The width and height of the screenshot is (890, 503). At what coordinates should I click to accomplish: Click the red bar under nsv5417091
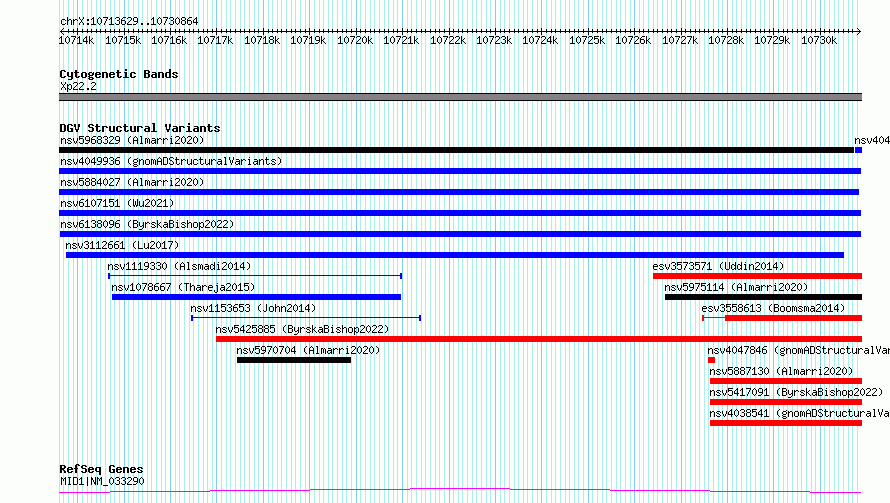tap(786, 402)
